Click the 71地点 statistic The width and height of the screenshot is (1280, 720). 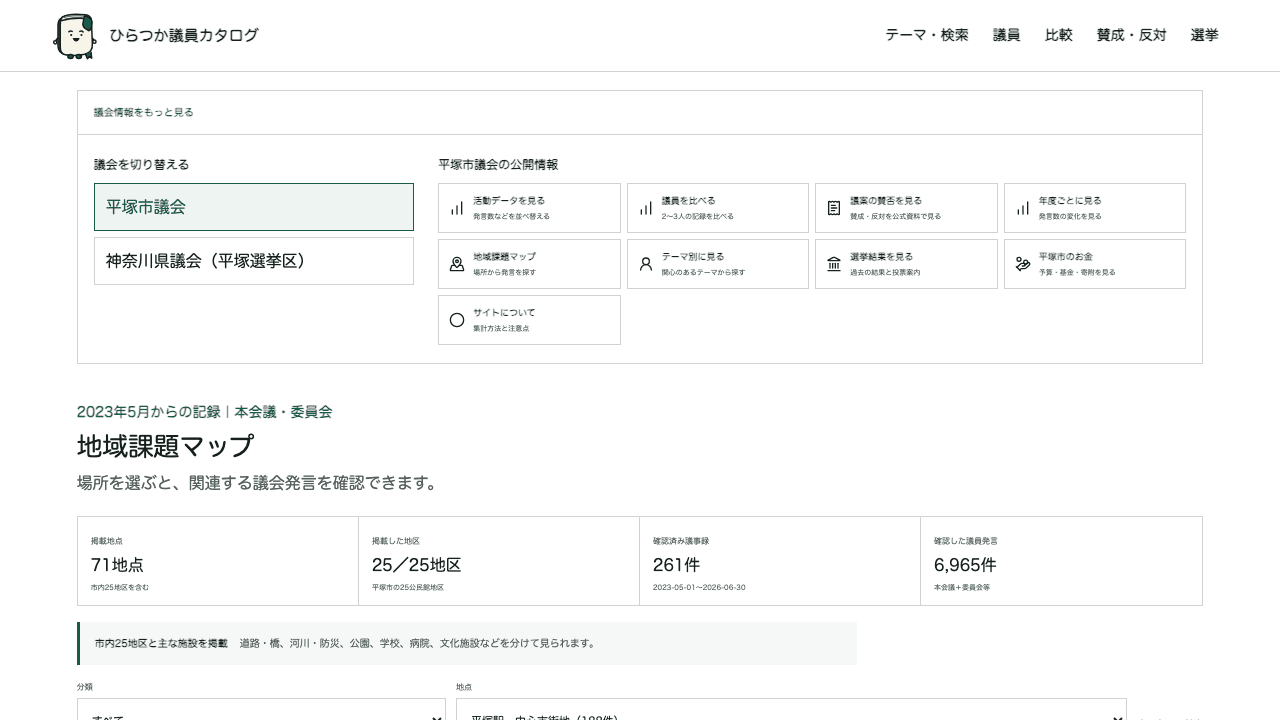(x=117, y=565)
